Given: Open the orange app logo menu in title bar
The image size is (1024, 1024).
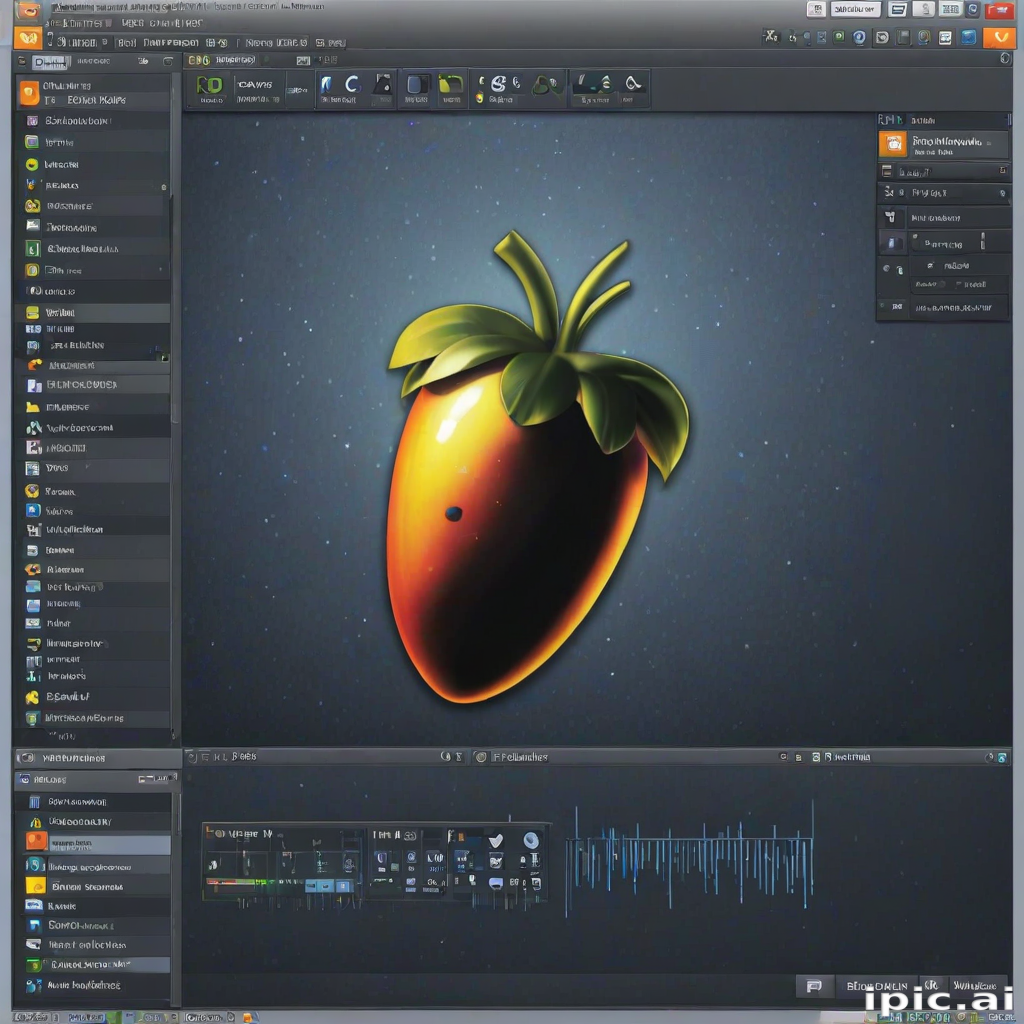Looking at the screenshot, I should coord(27,11).
